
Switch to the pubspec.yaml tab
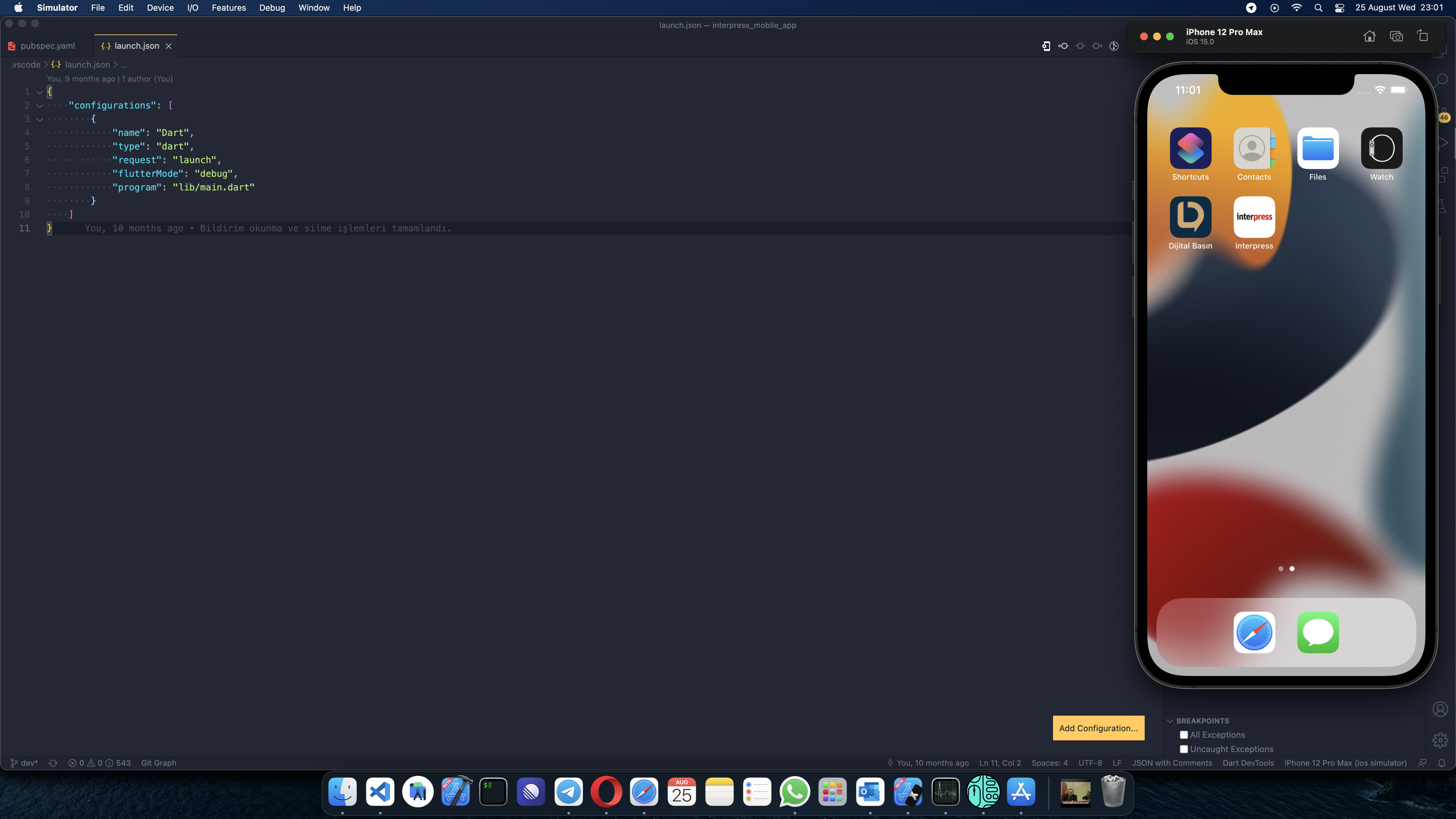pos(47,46)
